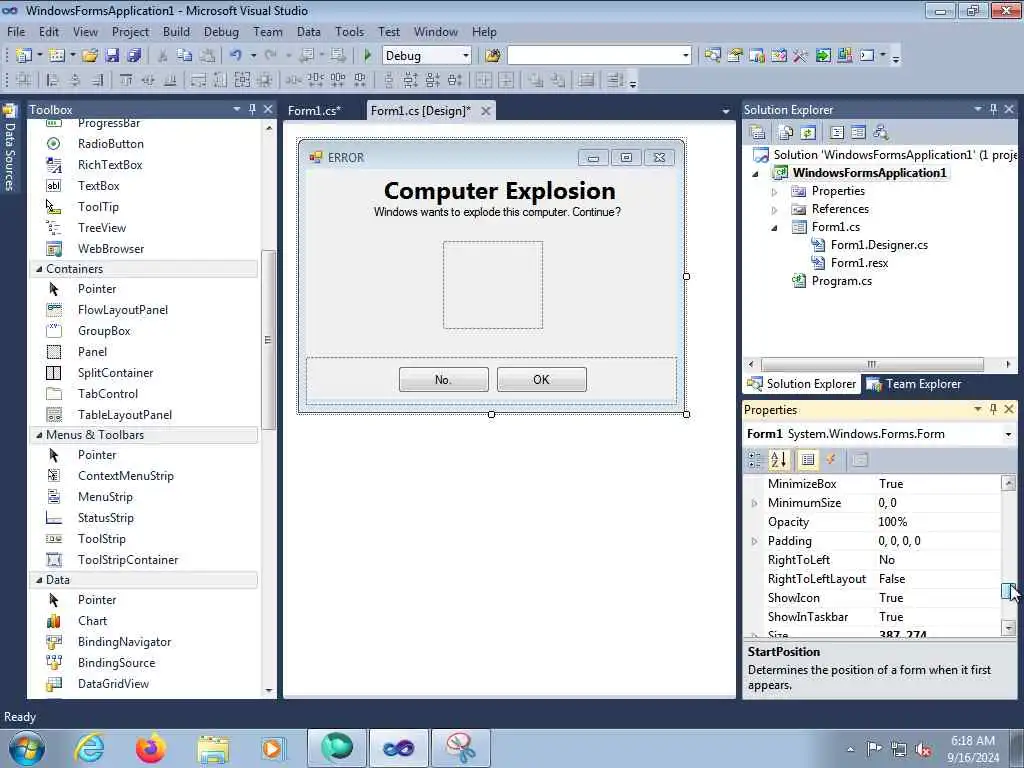Open the Data Sources side tab
The image size is (1024, 768).
(x=9, y=148)
